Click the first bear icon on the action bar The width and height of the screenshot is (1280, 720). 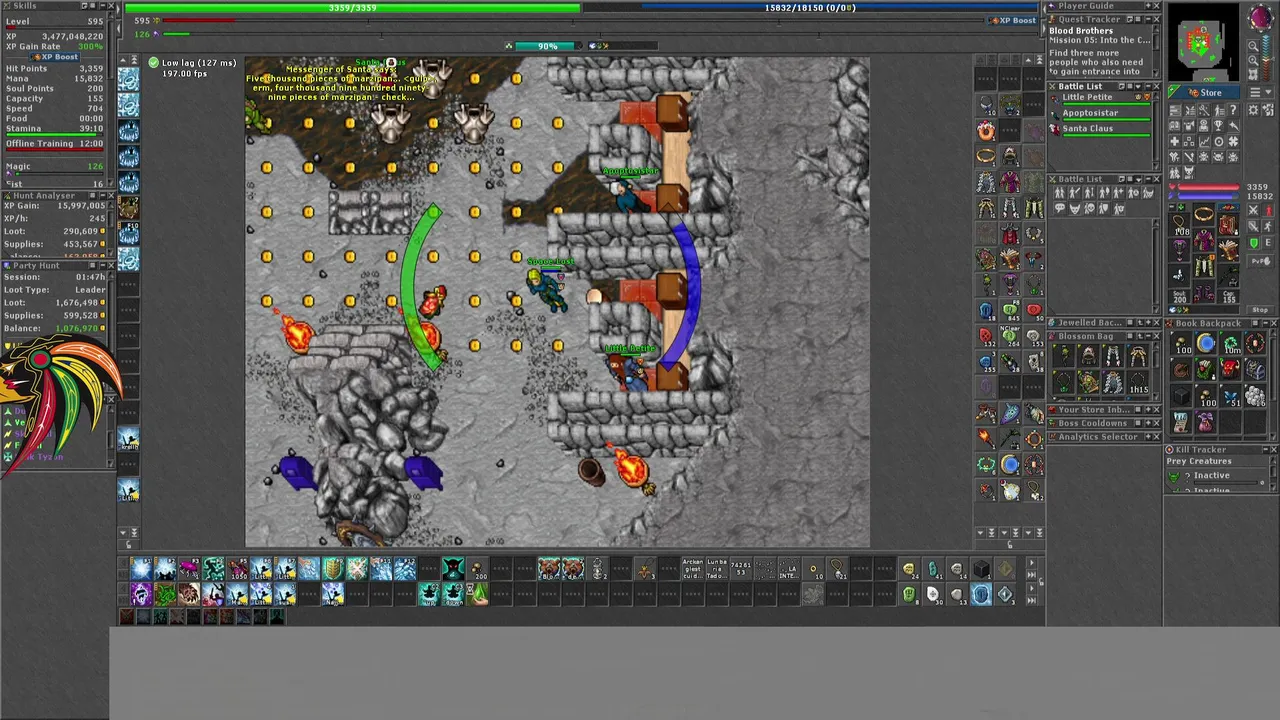549,568
